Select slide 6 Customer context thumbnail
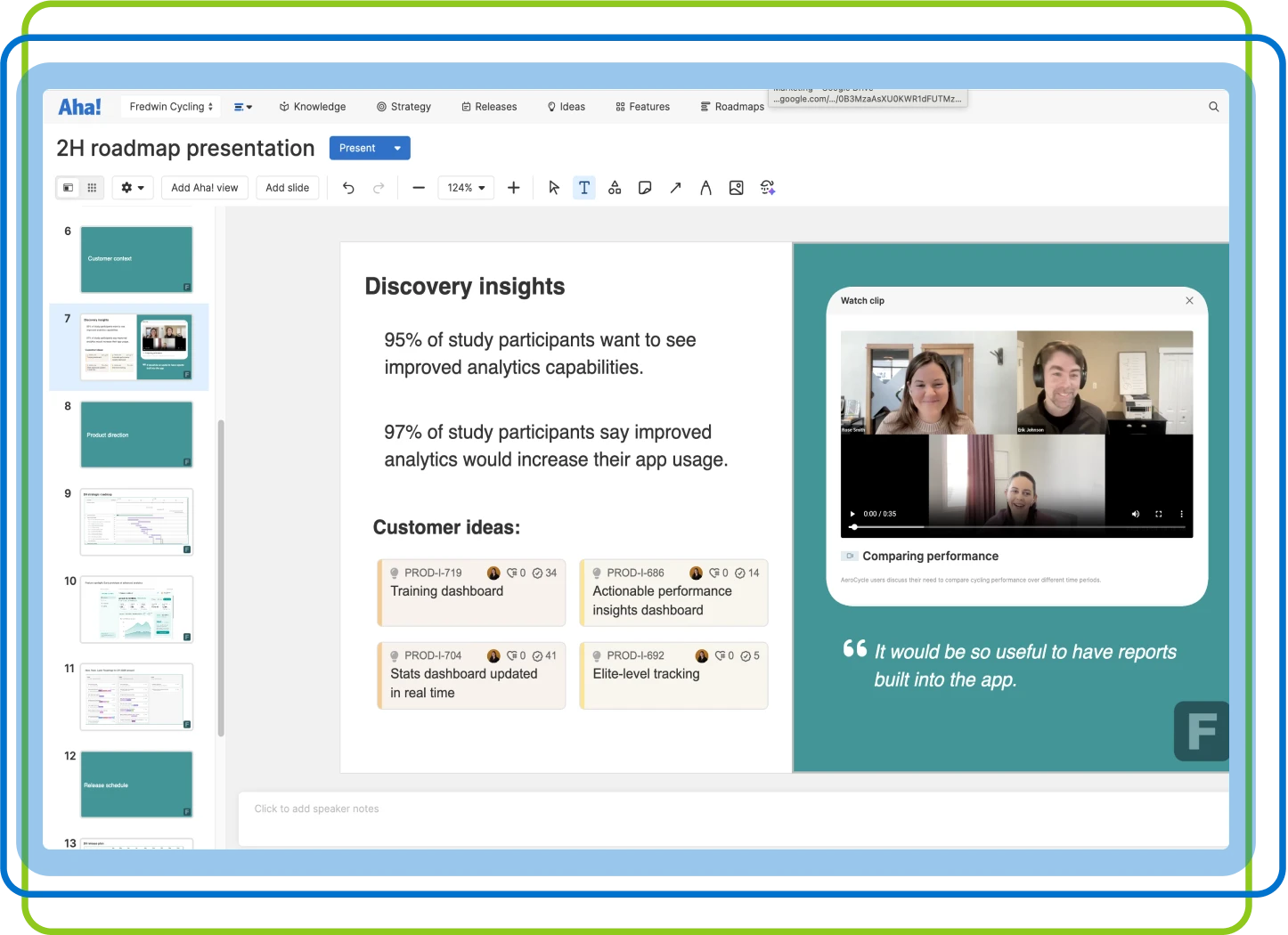1288x935 pixels. [x=136, y=259]
